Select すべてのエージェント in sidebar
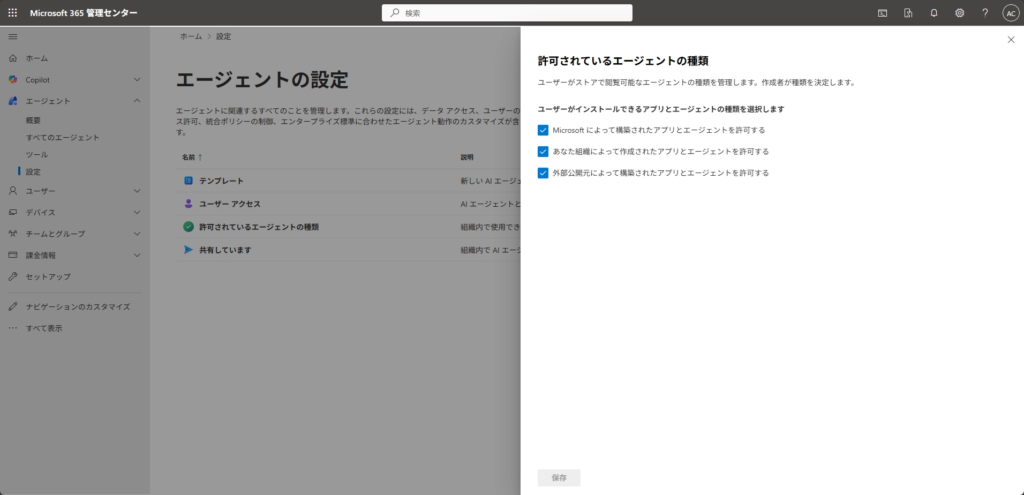Screen dimensions: 1024x495 (62, 137)
